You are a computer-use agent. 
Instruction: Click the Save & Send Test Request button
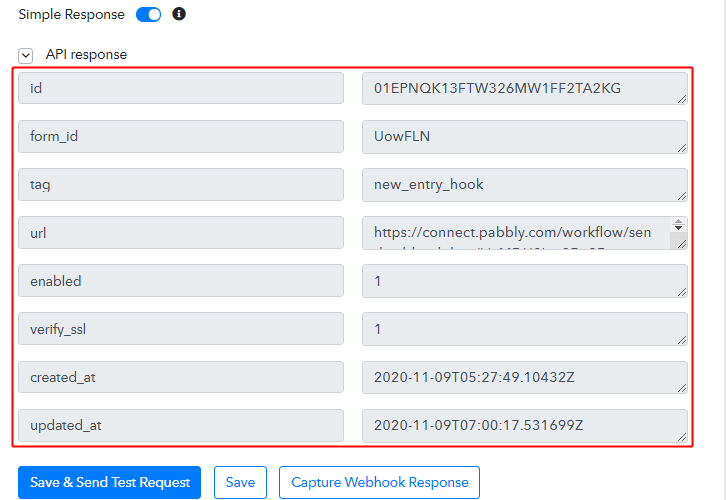[110, 482]
